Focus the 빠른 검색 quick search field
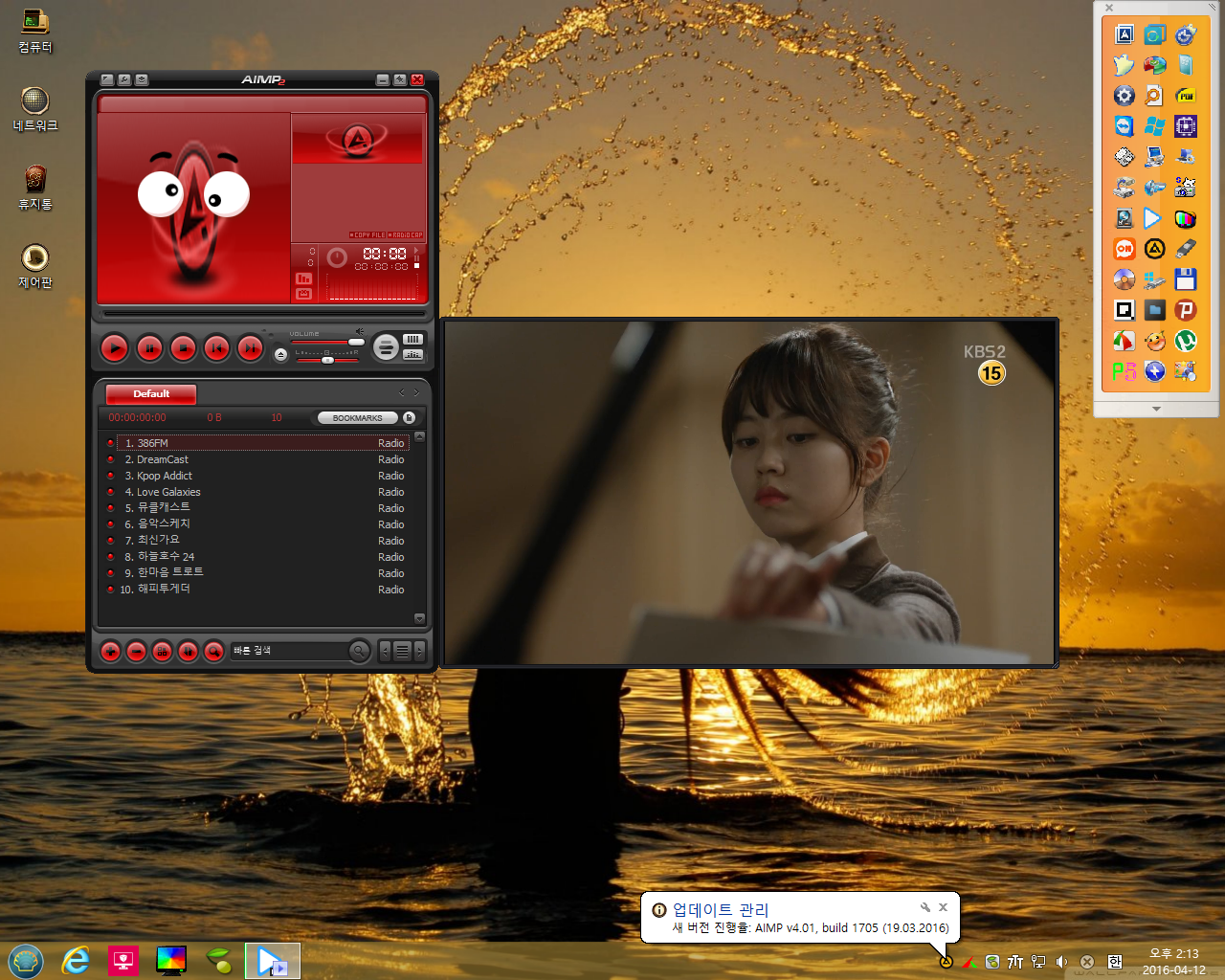The image size is (1225, 980). coord(287,651)
